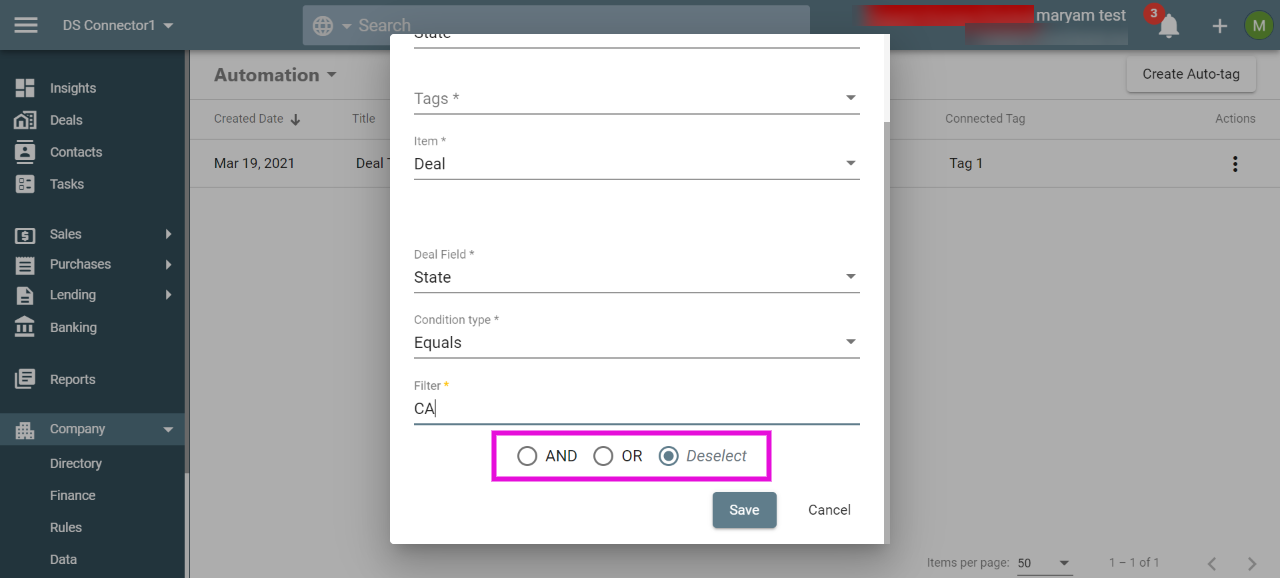Save the auto-tag rule
This screenshot has width=1280, height=578.
click(744, 510)
